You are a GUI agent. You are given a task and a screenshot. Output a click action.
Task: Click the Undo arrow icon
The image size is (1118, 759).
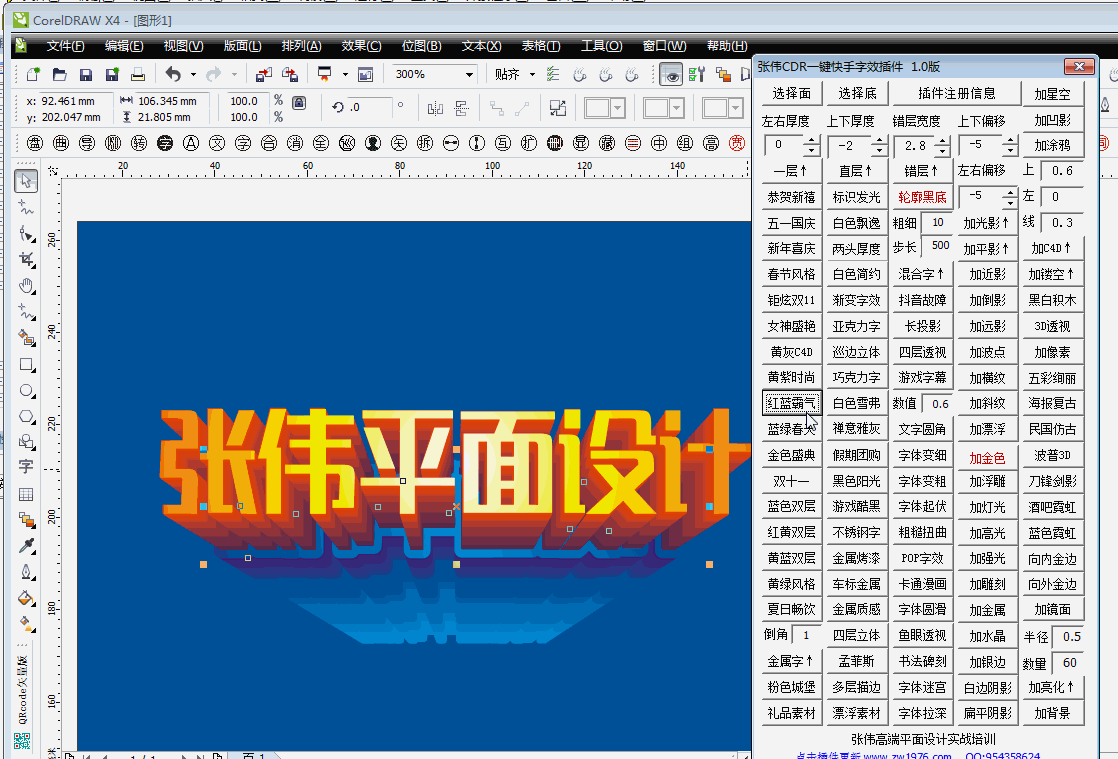pos(173,73)
